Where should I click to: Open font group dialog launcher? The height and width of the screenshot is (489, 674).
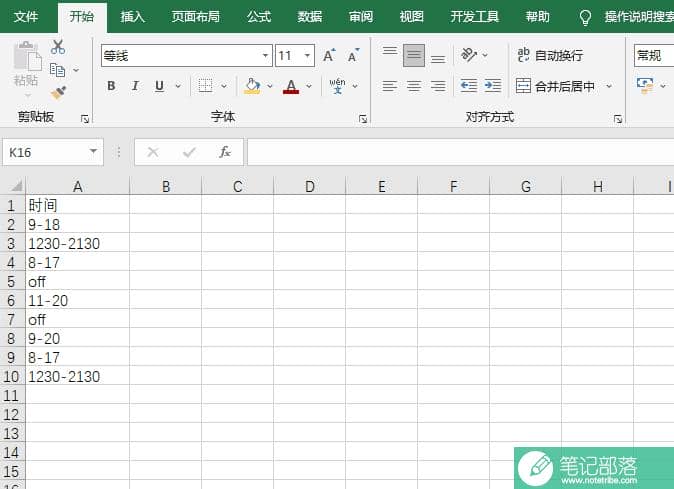(x=363, y=119)
